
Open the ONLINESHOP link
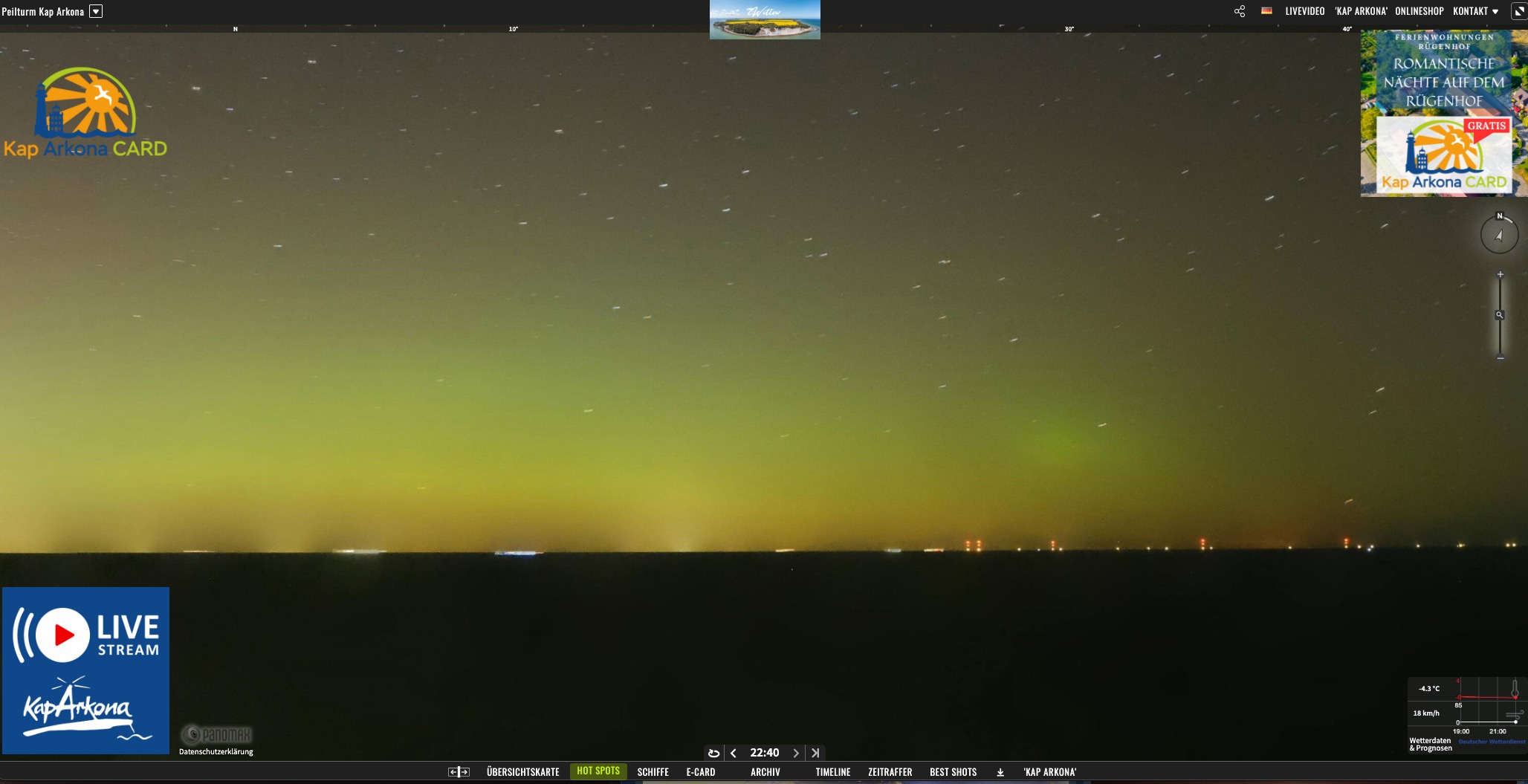pos(1419,11)
